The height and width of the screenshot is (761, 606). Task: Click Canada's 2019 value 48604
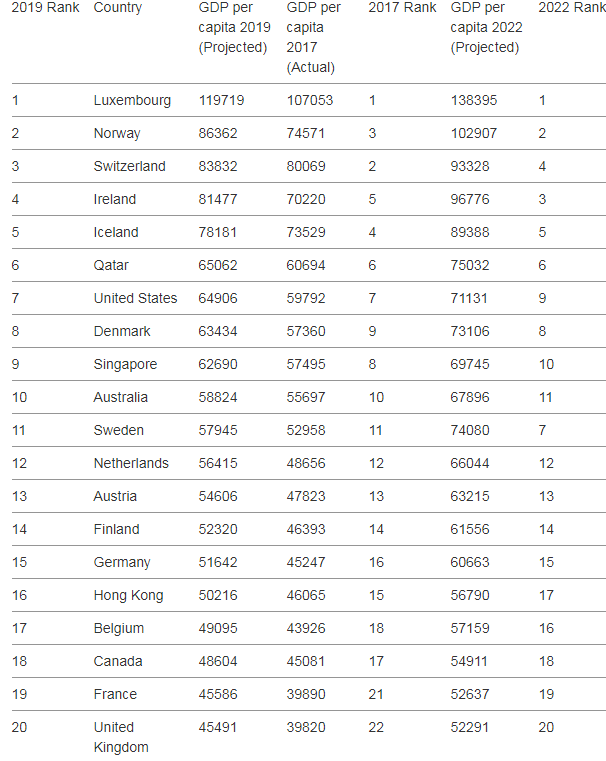pyautogui.click(x=218, y=662)
